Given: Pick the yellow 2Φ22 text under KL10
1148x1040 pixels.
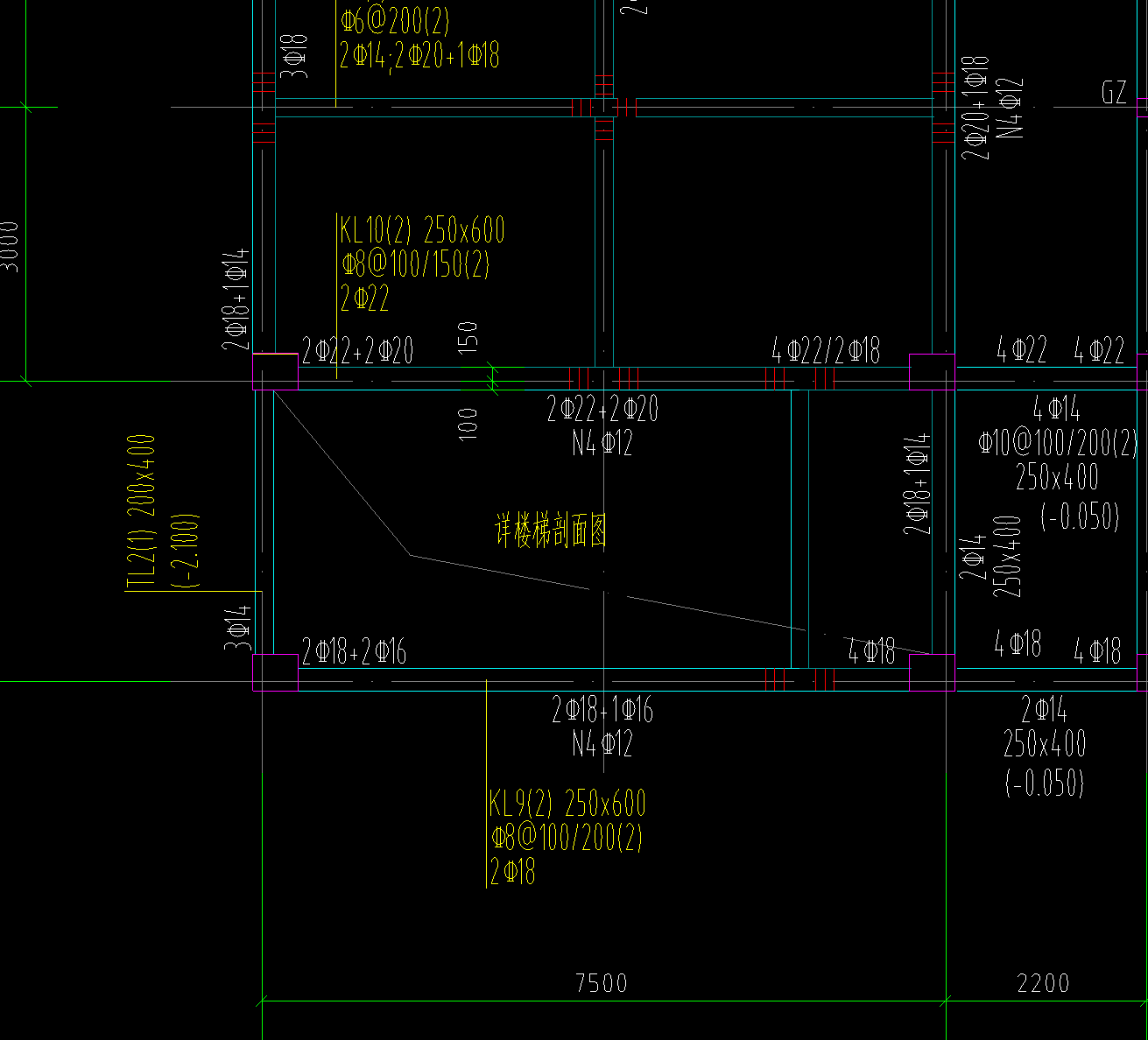Looking at the screenshot, I should [x=365, y=299].
